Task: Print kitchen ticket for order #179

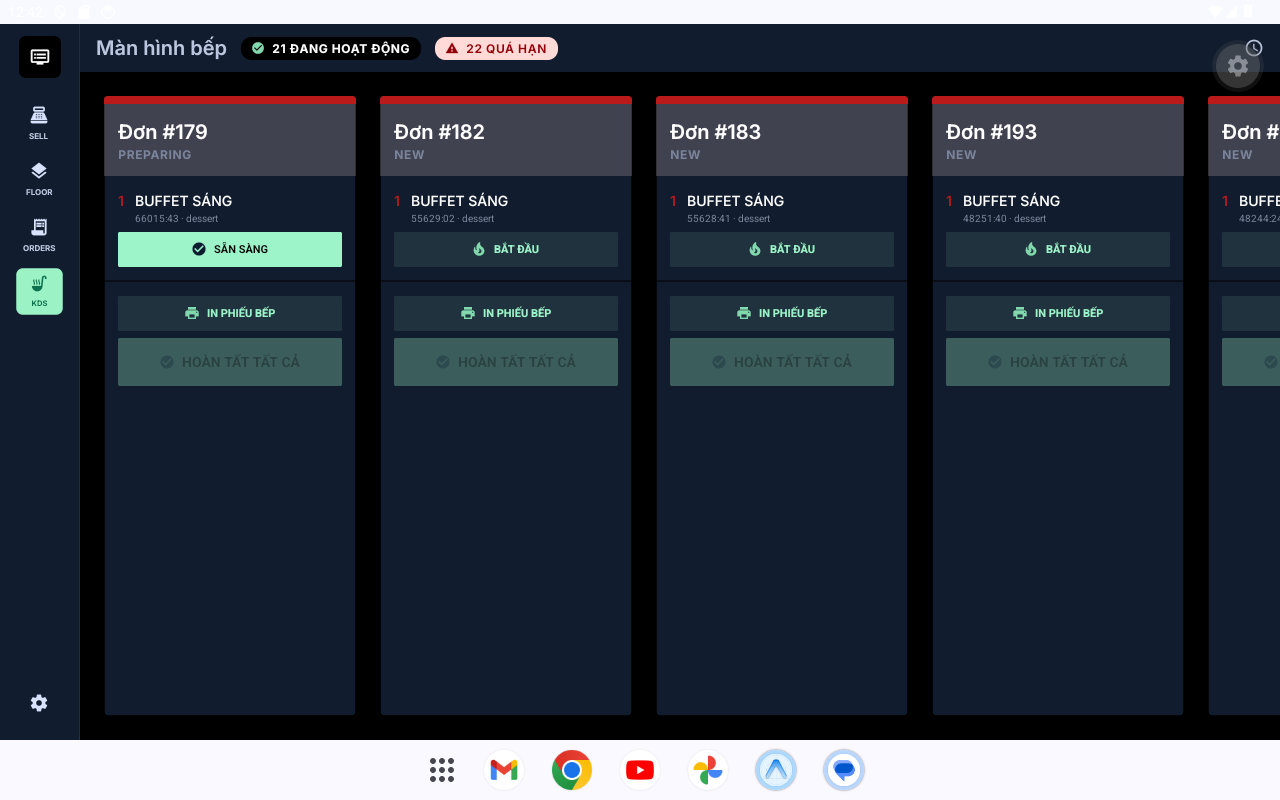Action: tap(230, 313)
